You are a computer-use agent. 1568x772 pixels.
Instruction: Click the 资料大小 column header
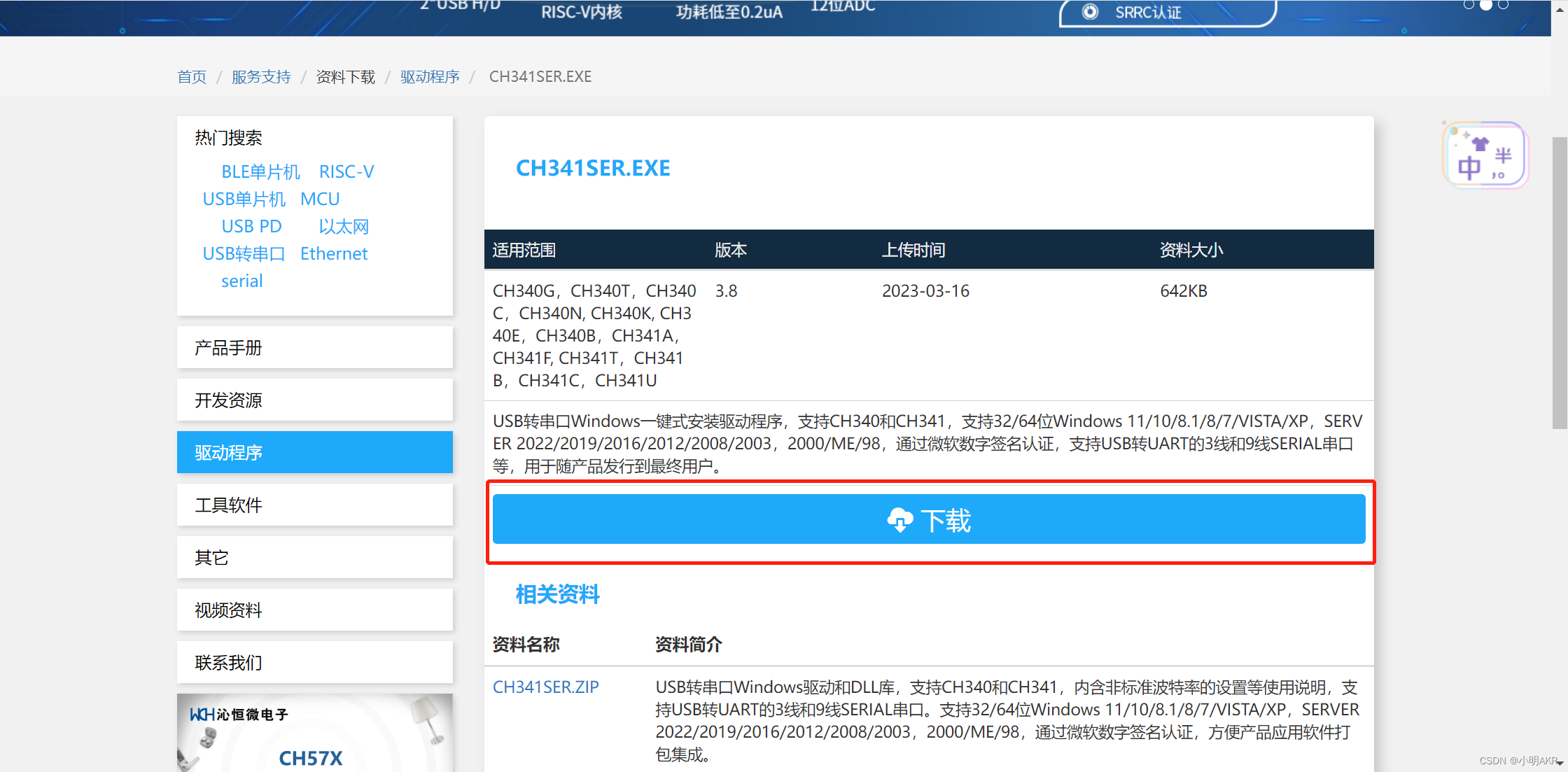(1191, 250)
